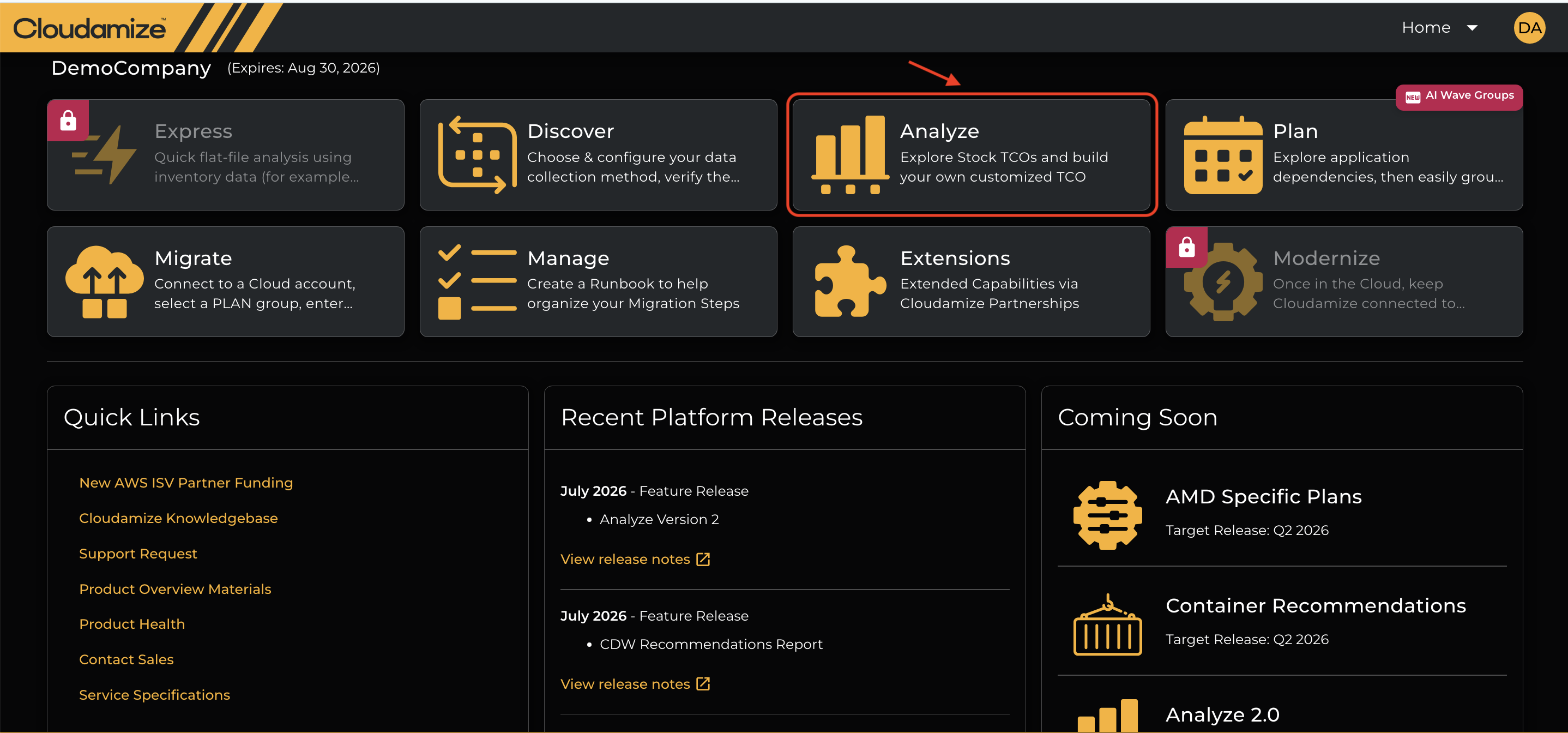Select the Container Recommendations heading
This screenshot has width=1568, height=733.
[x=1316, y=606]
